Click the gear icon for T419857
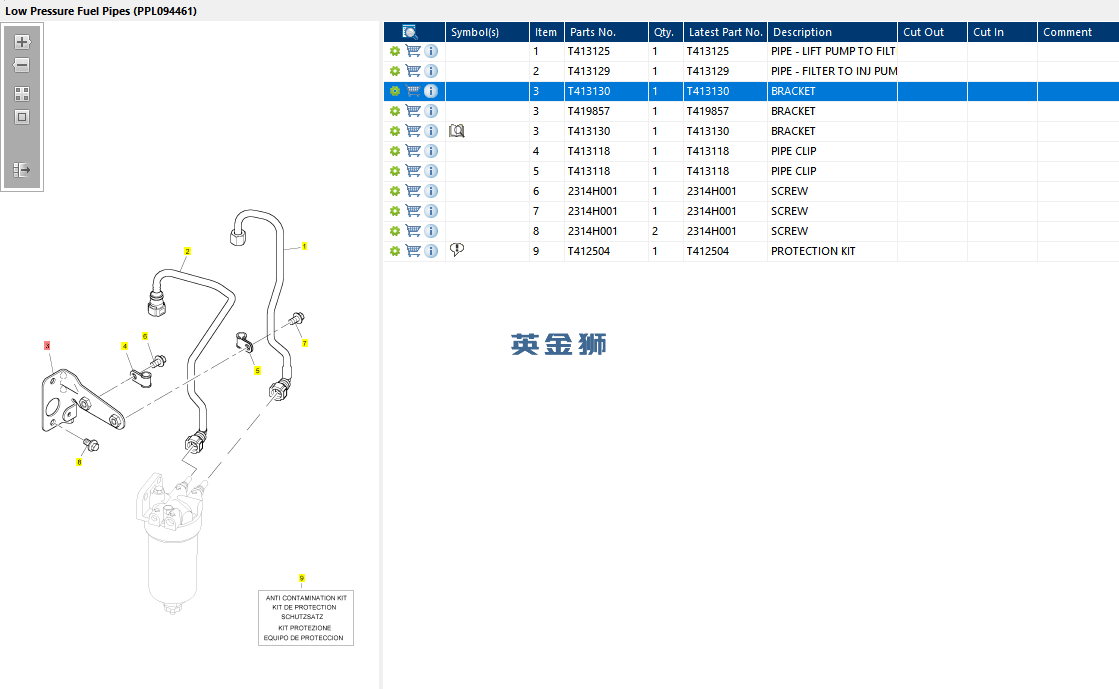Viewport: 1119px width, 689px height. click(395, 111)
